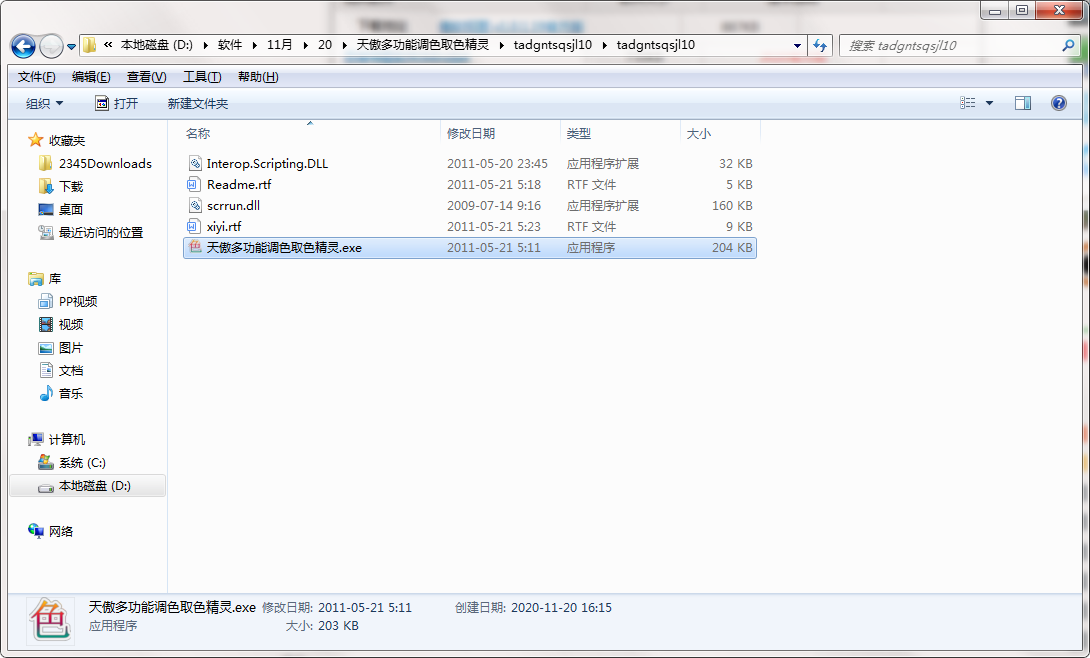
Task: Click the Forward navigation arrow
Action: click(51, 47)
